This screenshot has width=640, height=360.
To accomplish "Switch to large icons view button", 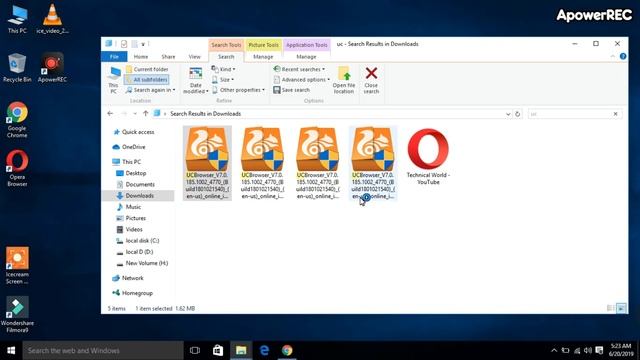I will 621,309.
